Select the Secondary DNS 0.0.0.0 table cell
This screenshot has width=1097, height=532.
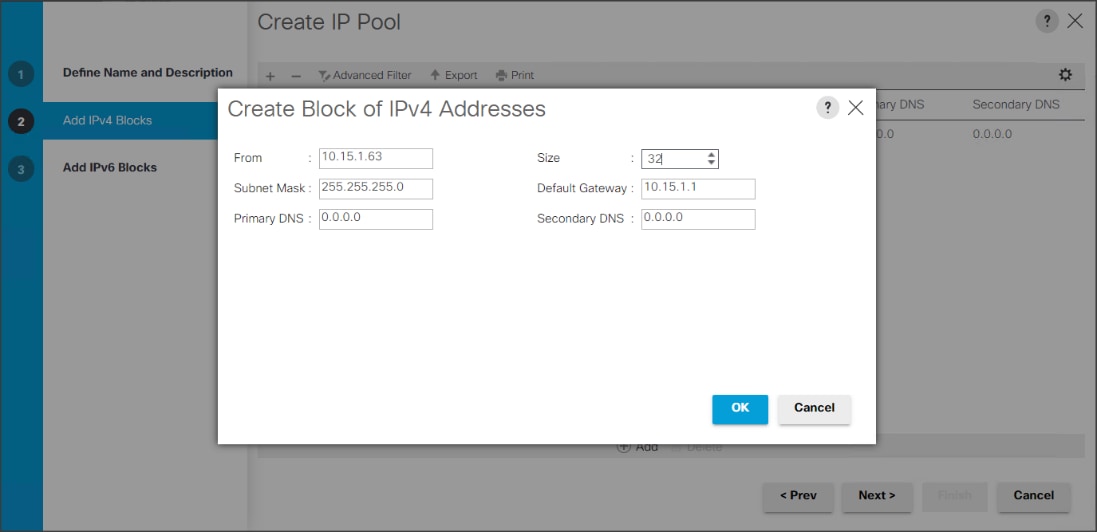pos(992,134)
